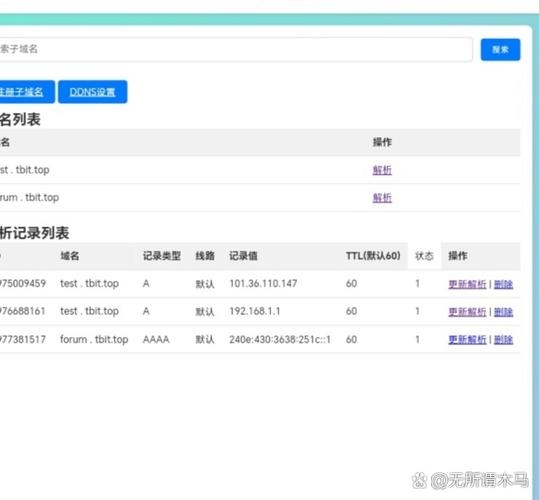Click the 记录值 column header
Screen dimensions: 539x500
(243, 256)
